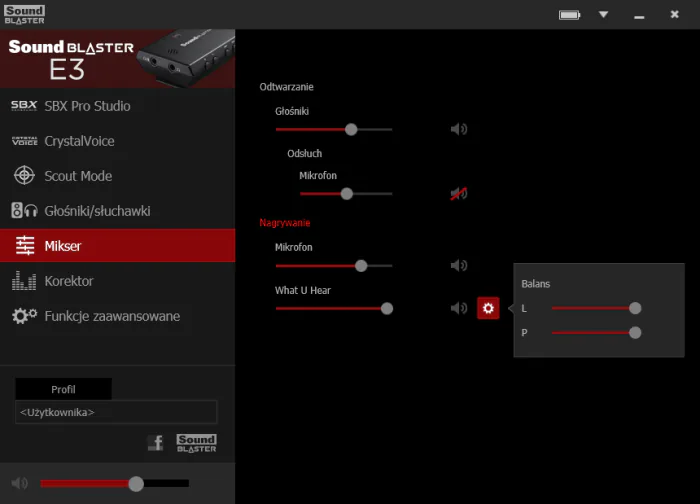Toggle the What U Hear balance settings gear

(x=488, y=308)
